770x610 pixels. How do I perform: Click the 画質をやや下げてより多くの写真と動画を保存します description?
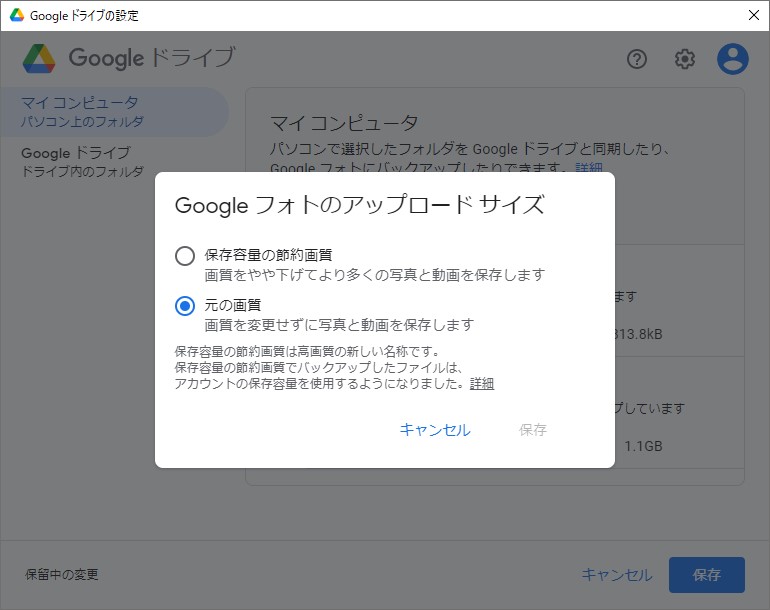click(375, 275)
